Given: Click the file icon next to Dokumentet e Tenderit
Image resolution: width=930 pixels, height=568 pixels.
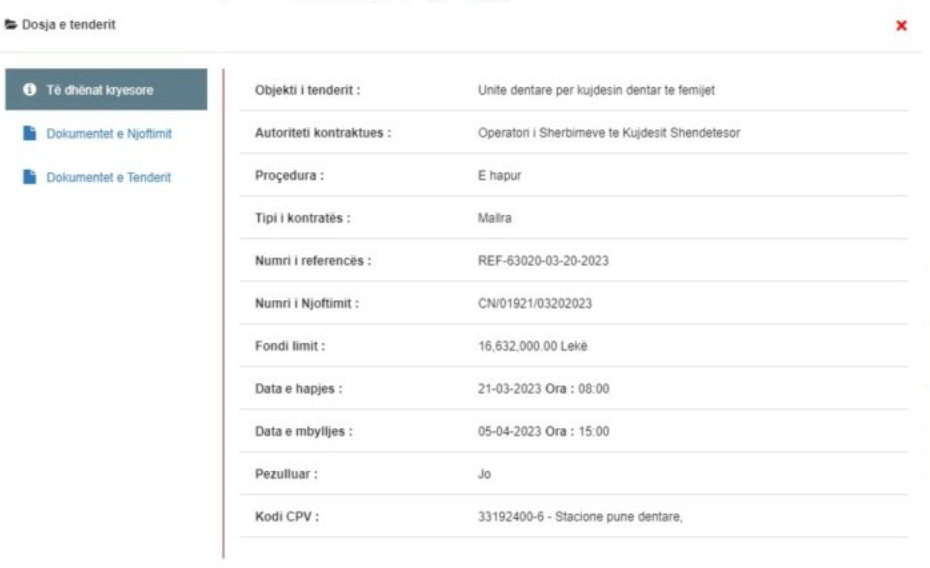Looking at the screenshot, I should pos(30,177).
